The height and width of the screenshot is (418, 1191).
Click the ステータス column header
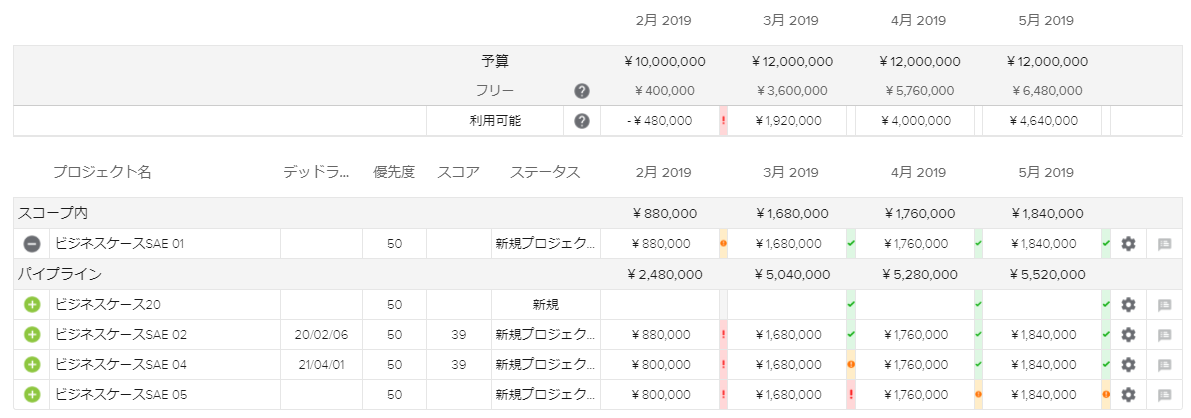point(545,172)
